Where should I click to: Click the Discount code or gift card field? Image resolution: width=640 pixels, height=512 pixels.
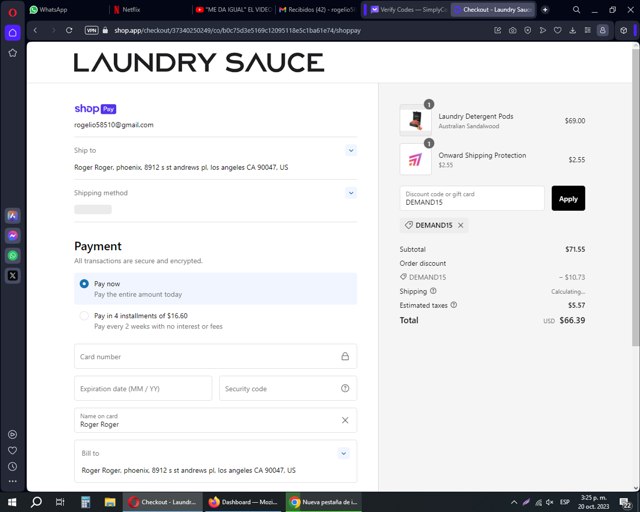(472, 198)
